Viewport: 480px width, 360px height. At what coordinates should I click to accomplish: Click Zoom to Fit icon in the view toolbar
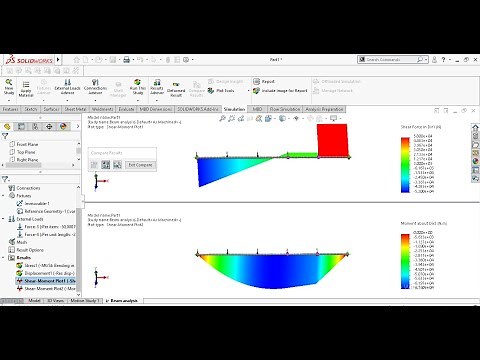[x=222, y=118]
